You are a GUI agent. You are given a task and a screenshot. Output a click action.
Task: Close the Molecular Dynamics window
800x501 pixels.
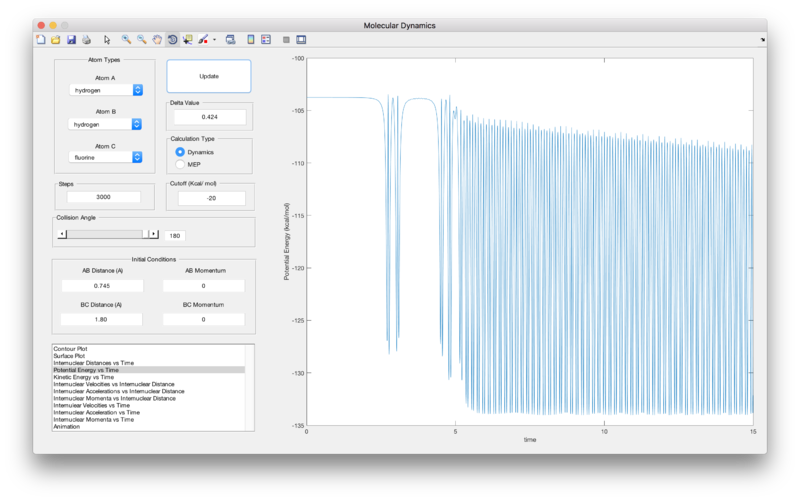[x=41, y=25]
